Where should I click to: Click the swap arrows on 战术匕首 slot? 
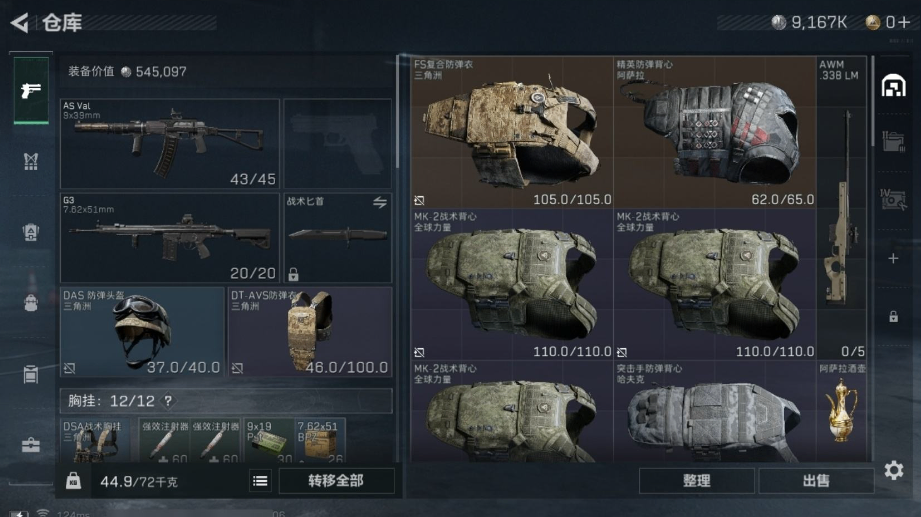pos(380,203)
